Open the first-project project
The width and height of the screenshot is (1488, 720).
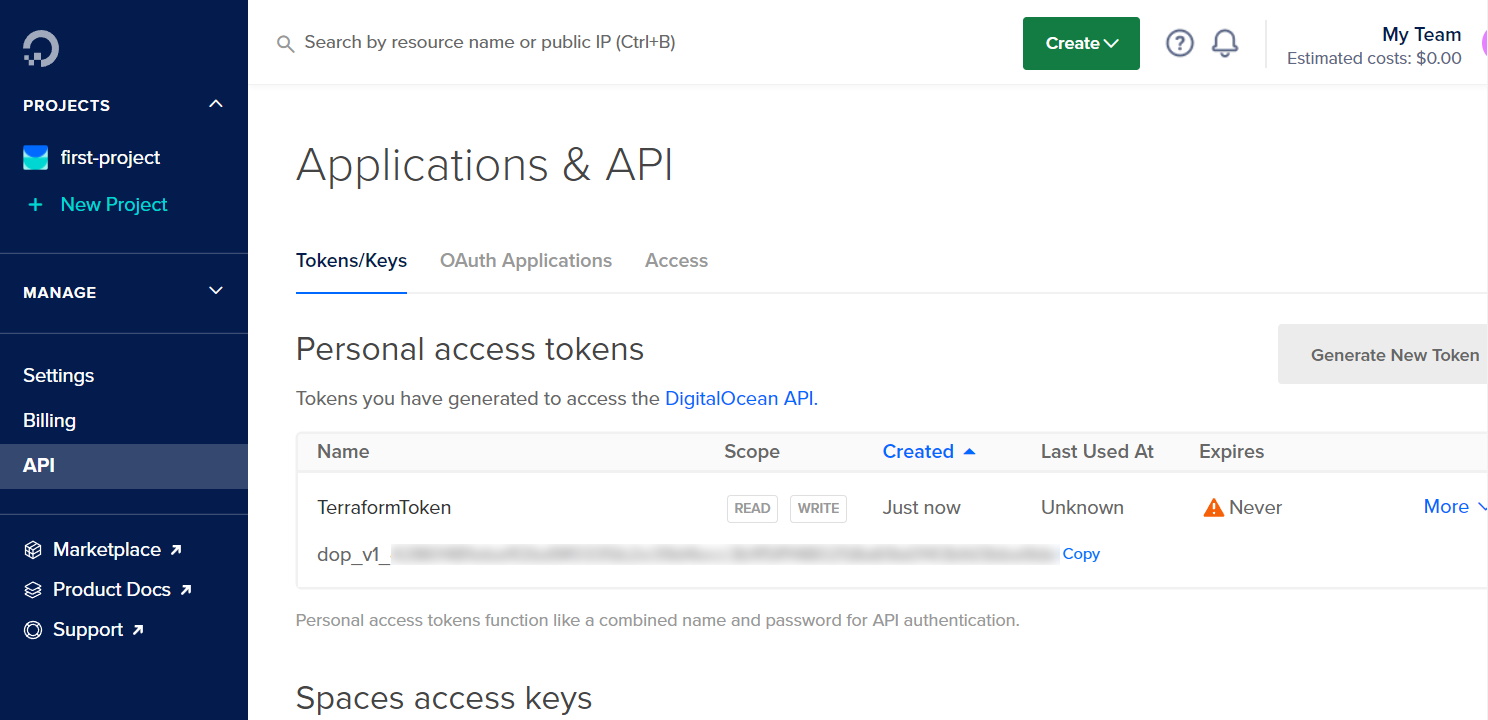110,158
